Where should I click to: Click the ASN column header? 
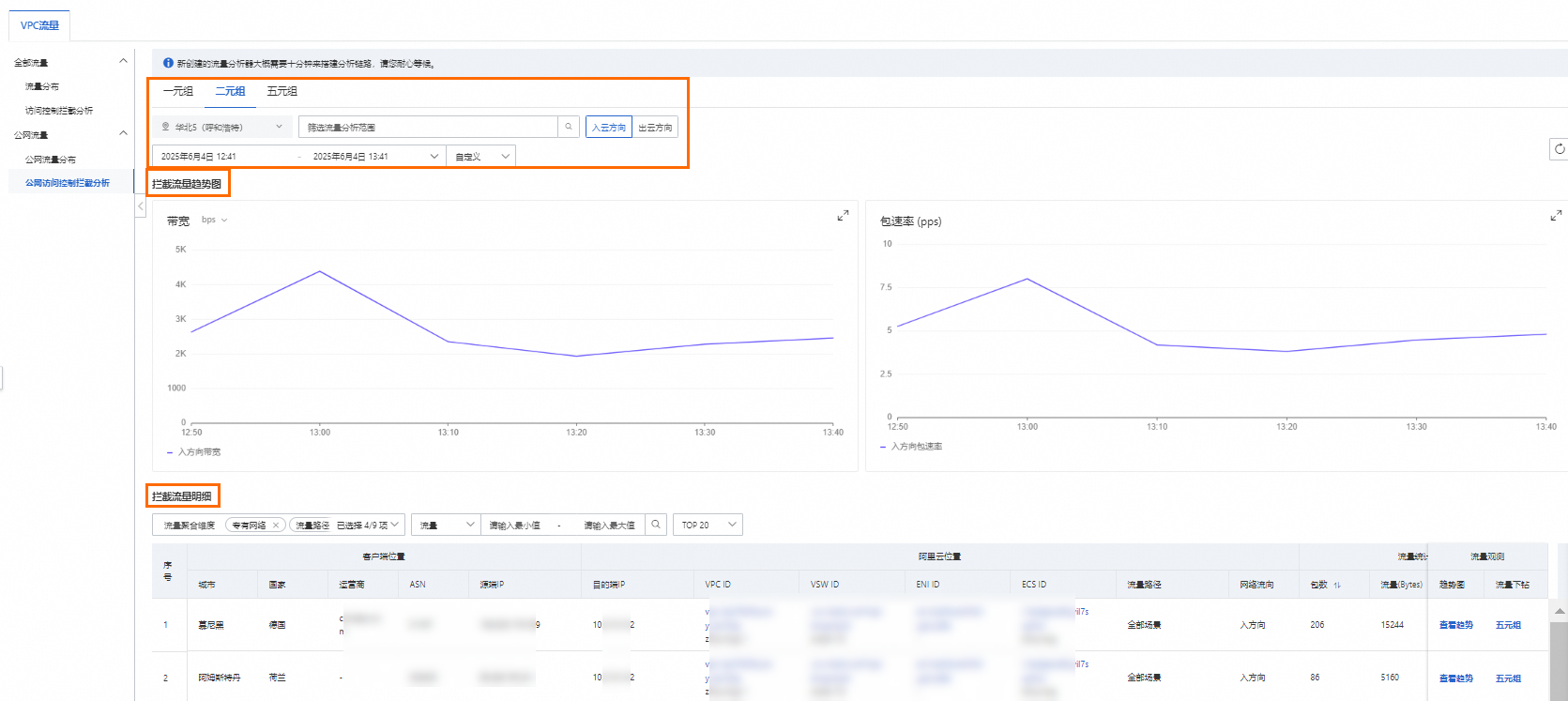coord(418,585)
